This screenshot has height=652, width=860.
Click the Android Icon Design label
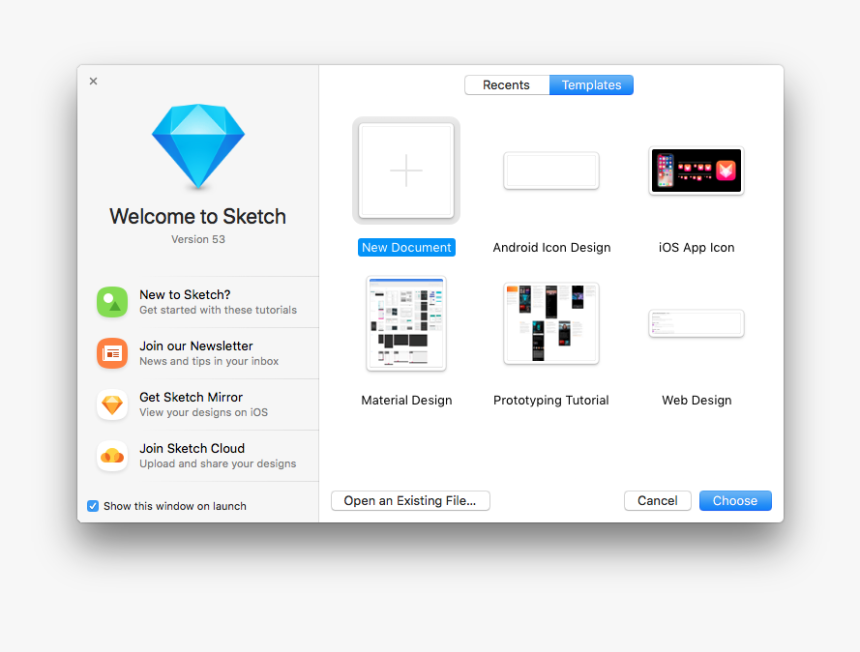click(x=551, y=247)
